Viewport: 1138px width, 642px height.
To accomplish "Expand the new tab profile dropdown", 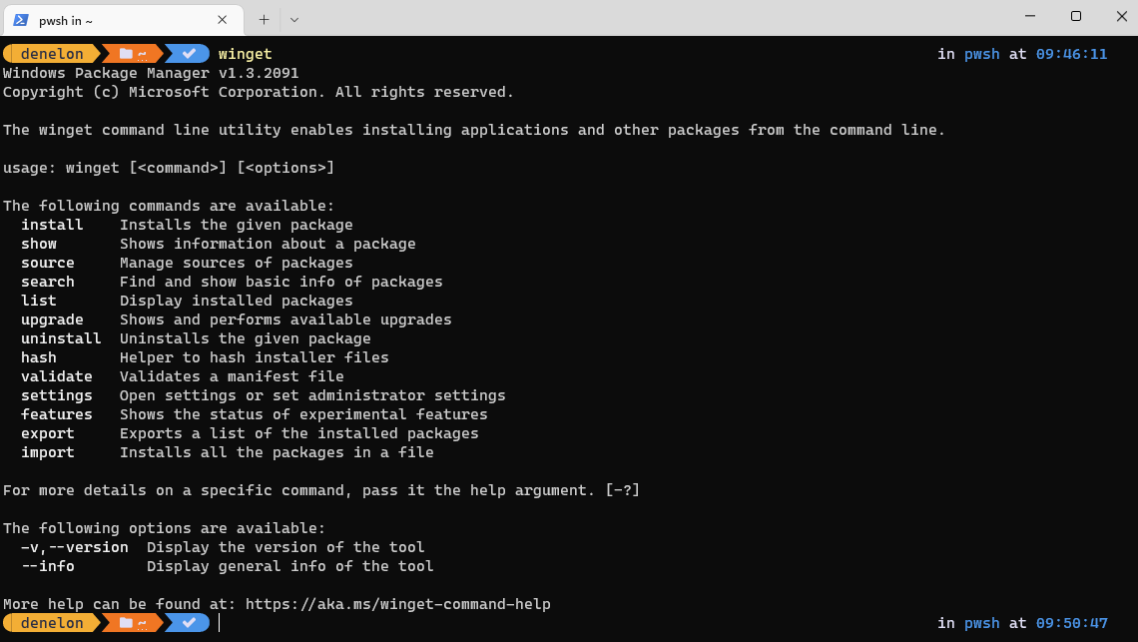I will click(294, 20).
